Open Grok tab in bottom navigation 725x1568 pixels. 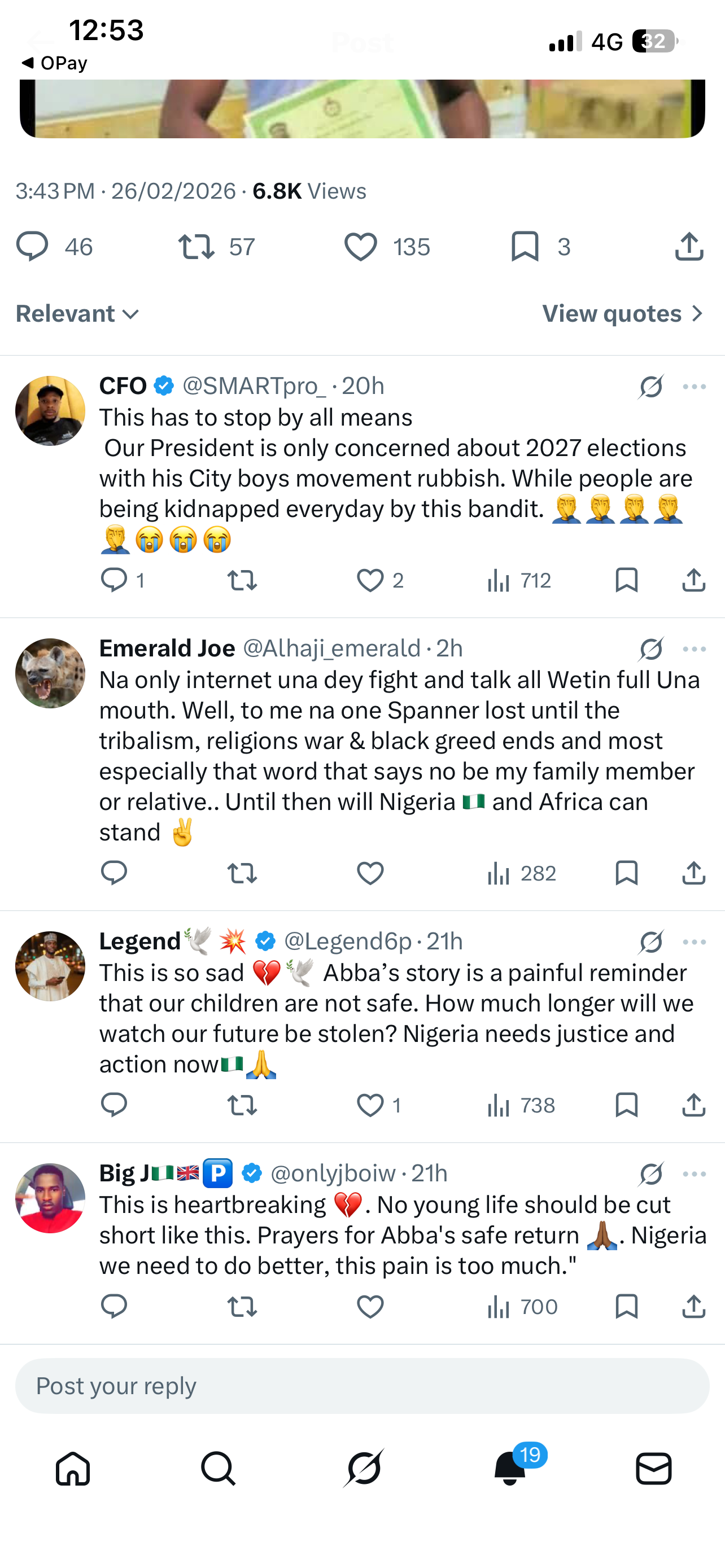(x=363, y=1468)
